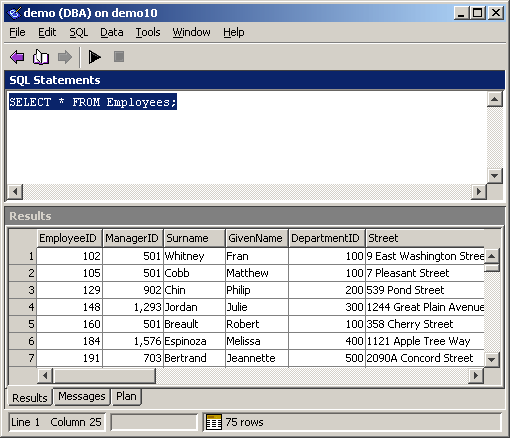Click the Fran given name cell
Screen dimensions: 510x438
coord(257,256)
